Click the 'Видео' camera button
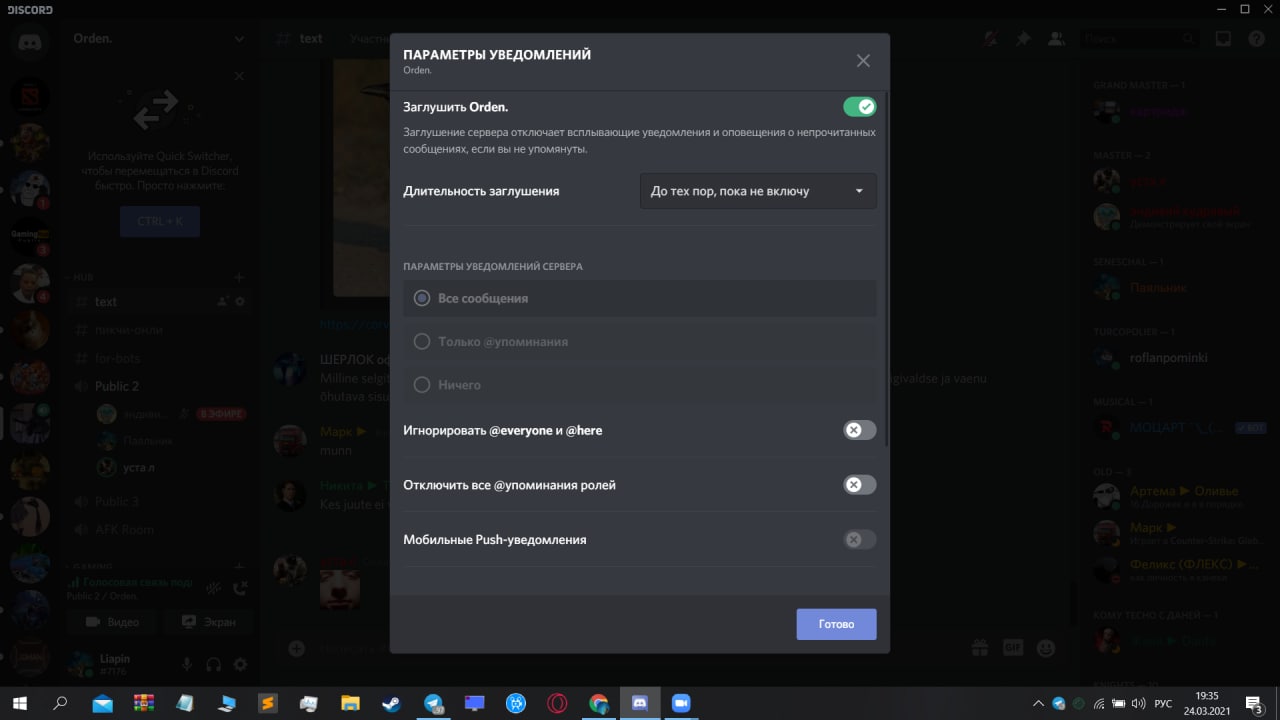1280x720 pixels. point(112,621)
